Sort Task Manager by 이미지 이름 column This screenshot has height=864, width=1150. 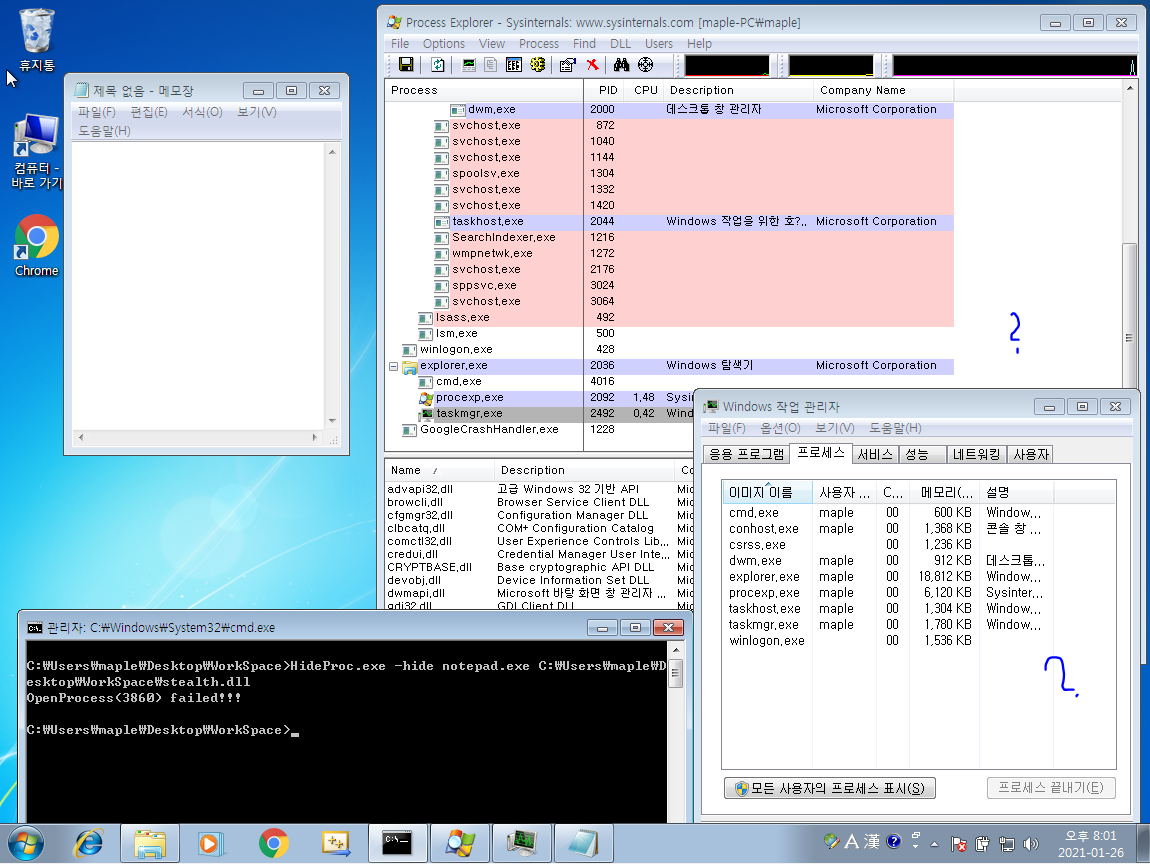[x=767, y=493]
